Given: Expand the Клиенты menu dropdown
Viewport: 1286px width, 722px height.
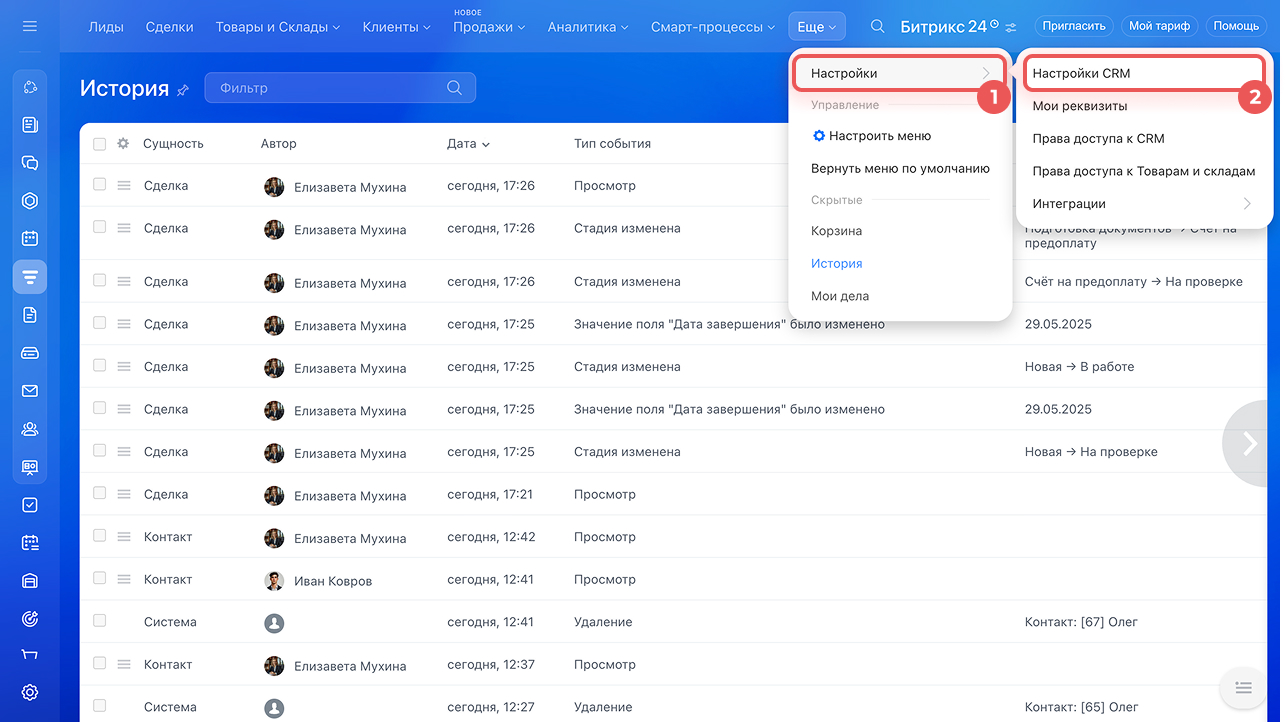Looking at the screenshot, I should click(397, 27).
